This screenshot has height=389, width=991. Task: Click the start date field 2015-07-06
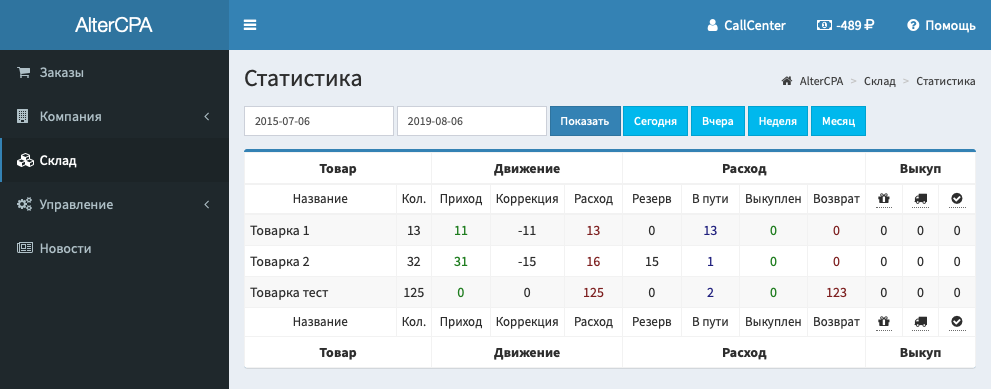click(x=319, y=121)
